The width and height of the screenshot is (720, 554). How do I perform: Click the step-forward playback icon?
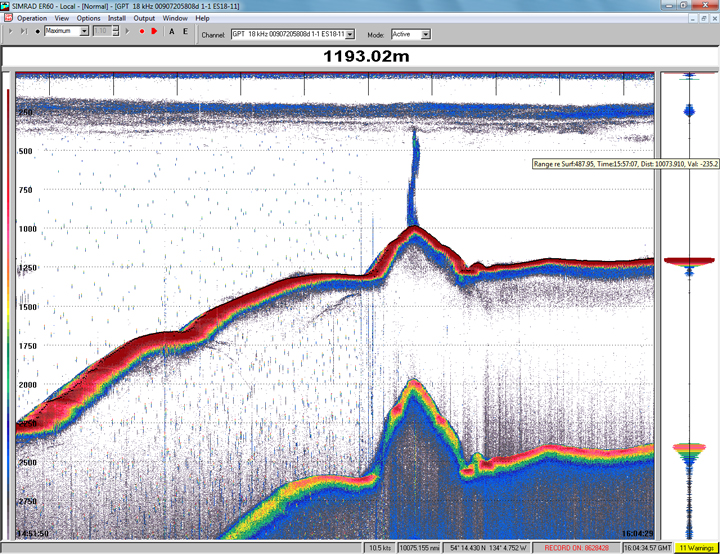[22, 32]
